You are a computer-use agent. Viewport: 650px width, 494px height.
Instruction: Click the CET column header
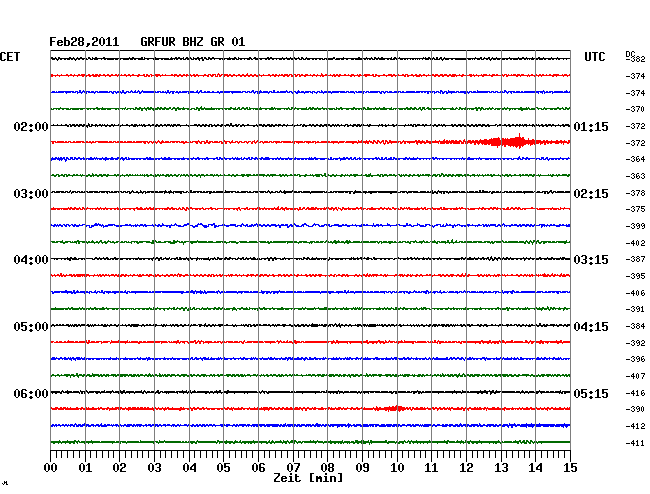pos(10,57)
